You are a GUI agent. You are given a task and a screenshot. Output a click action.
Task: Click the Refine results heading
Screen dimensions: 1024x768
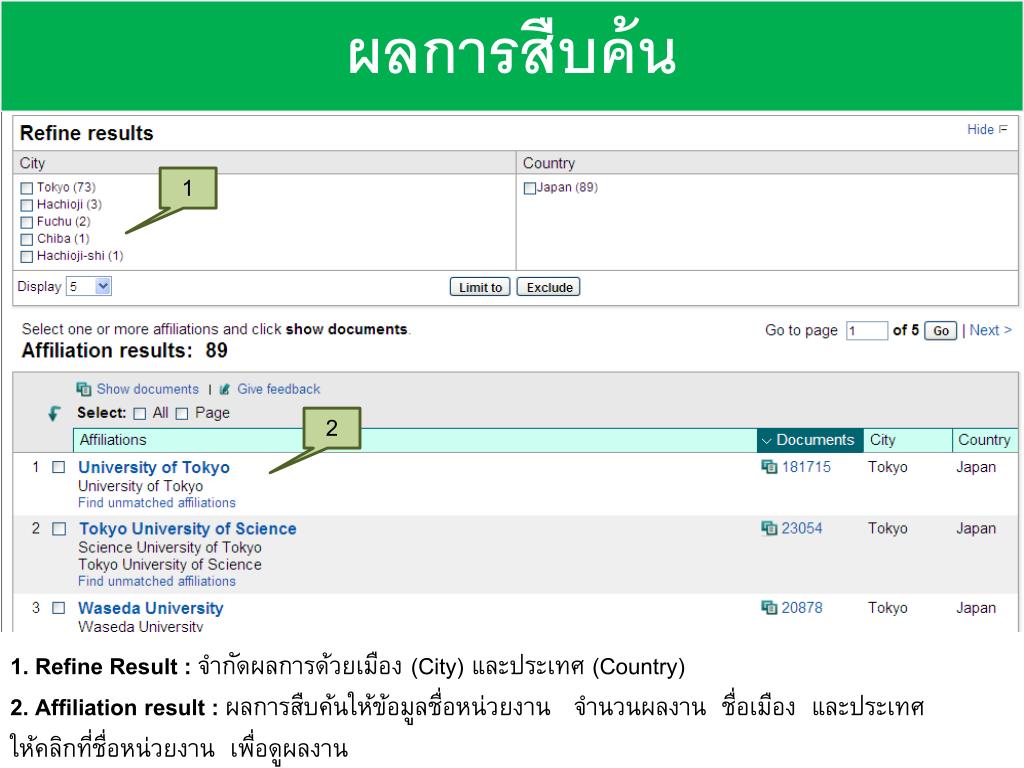pos(87,133)
